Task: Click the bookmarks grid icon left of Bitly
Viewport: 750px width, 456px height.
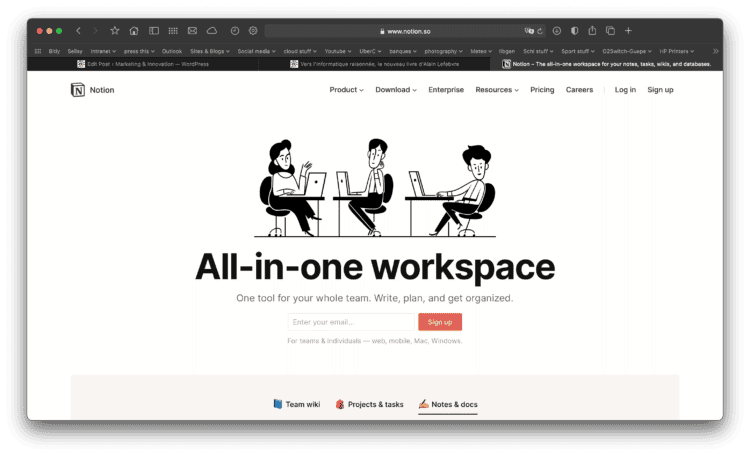Action: (x=38, y=51)
